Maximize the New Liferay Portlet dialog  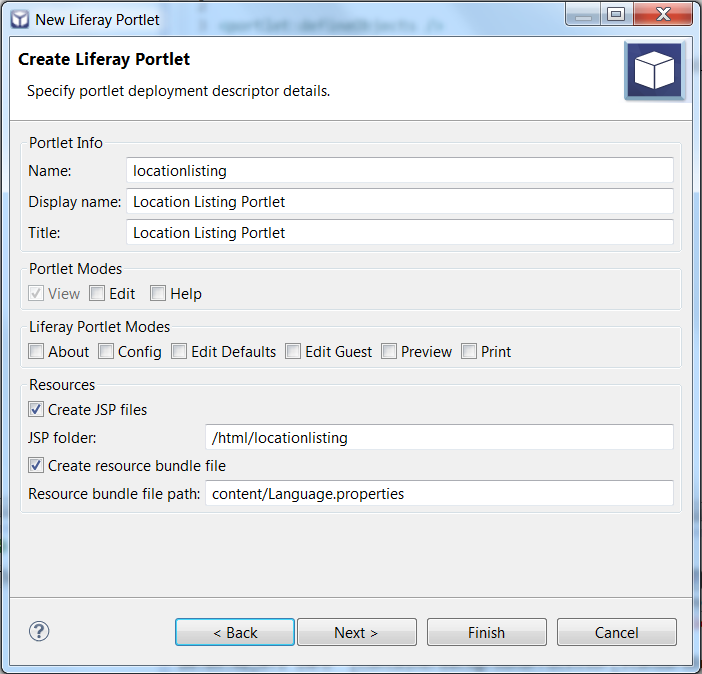[616, 15]
